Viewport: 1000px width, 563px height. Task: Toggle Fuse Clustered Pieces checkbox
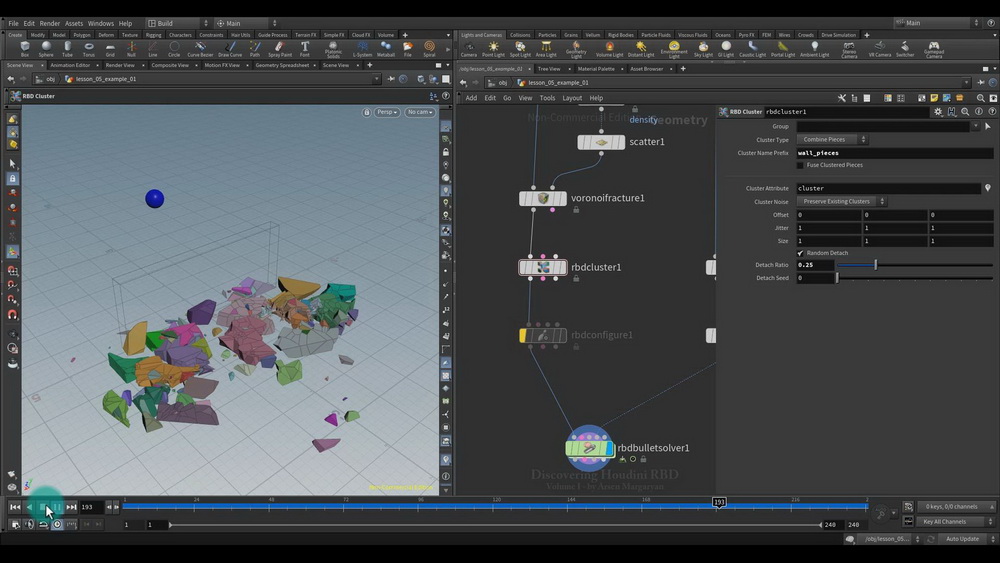click(x=800, y=165)
